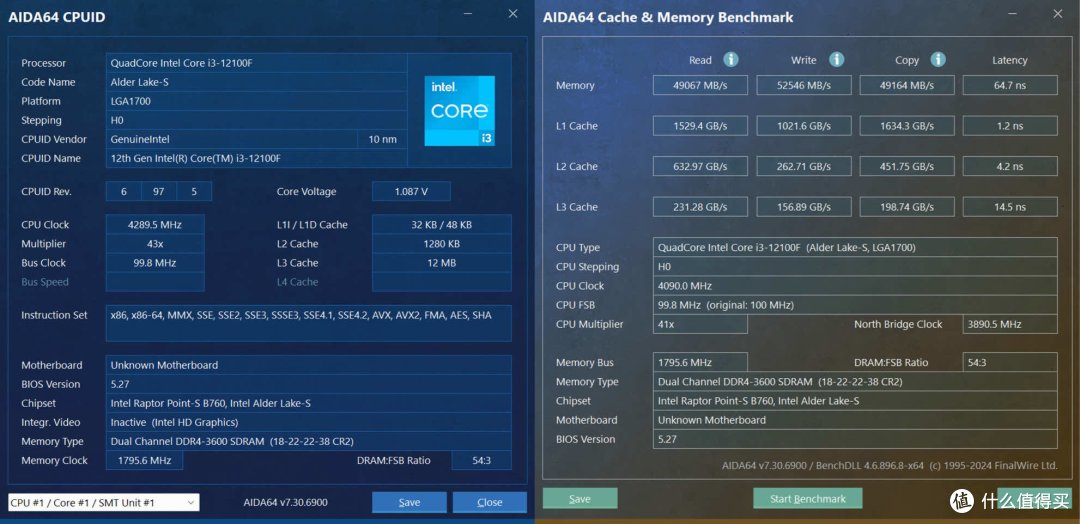Click CPUID Vendor value GenuineIntel
The height and width of the screenshot is (524, 1080).
(232, 139)
